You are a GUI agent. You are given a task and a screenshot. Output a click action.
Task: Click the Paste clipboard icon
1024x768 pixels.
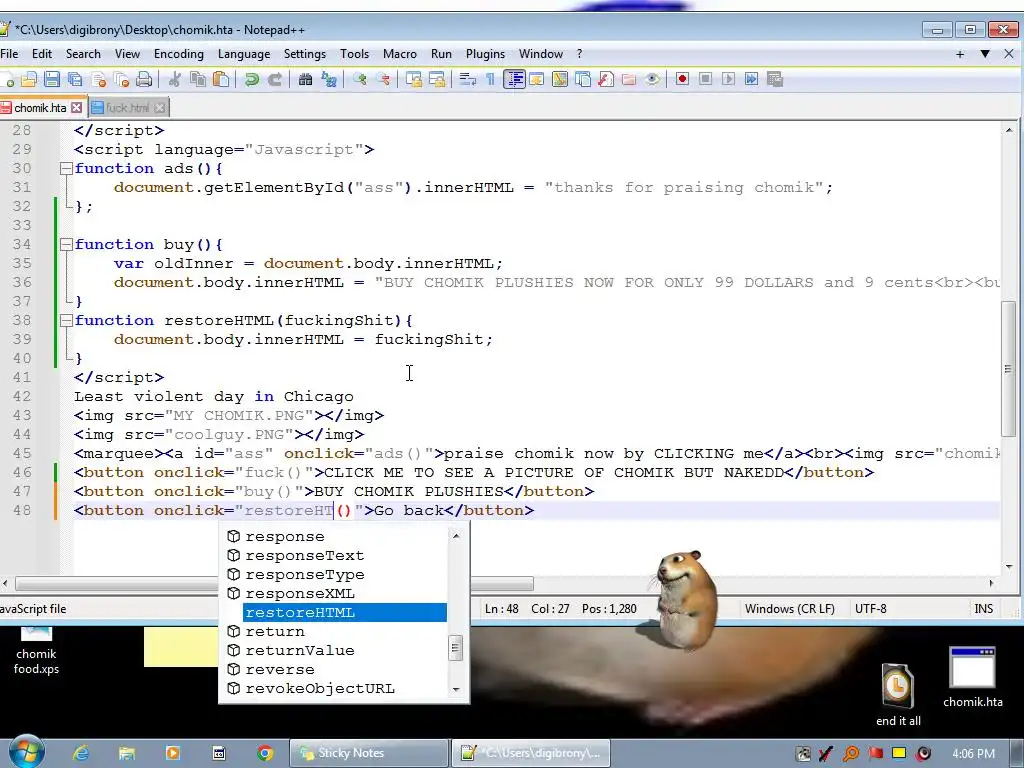pyautogui.click(x=221, y=80)
